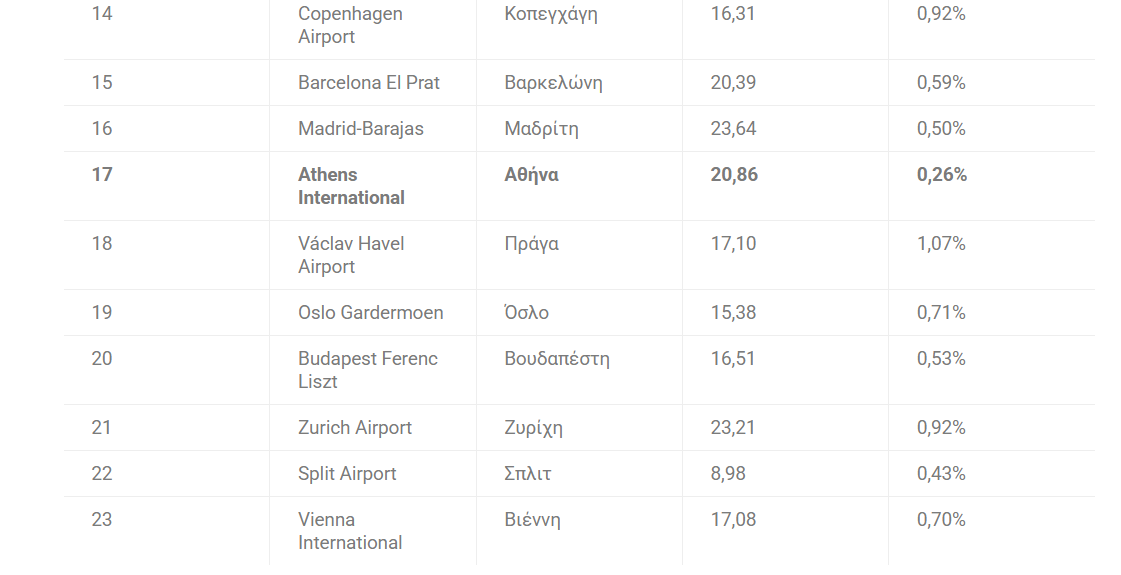Viewport: 1121px width, 575px height.
Task: Select the bold 0,26% percentage
Action: [941, 175]
